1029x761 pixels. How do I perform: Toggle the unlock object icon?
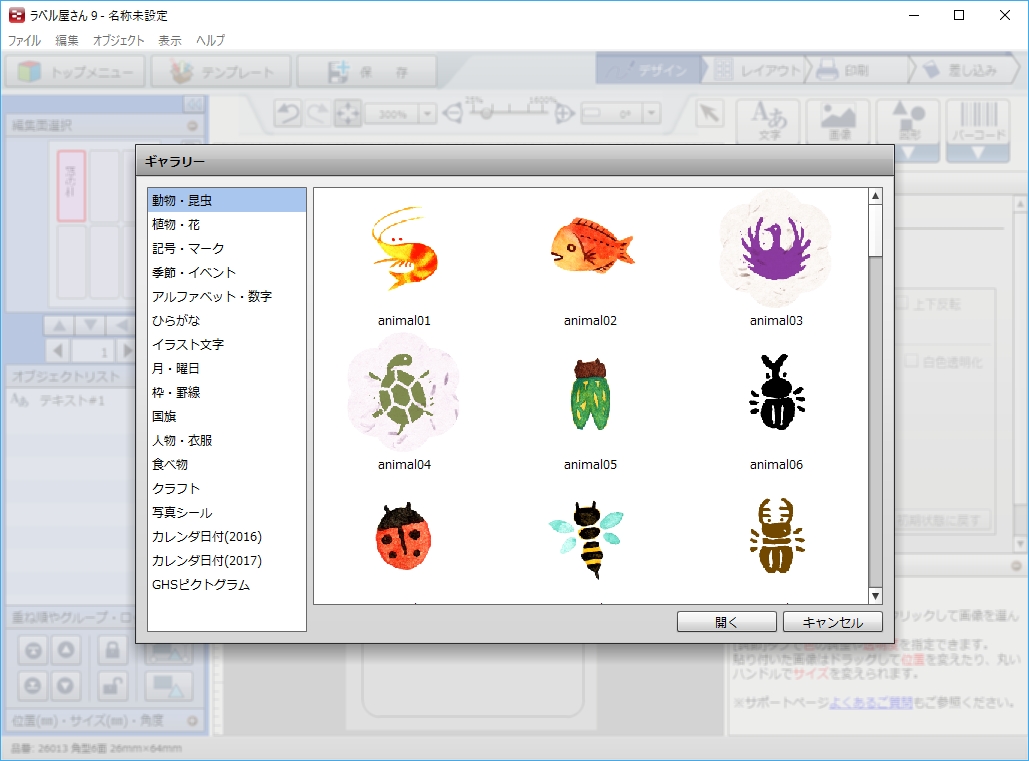[x=113, y=686]
